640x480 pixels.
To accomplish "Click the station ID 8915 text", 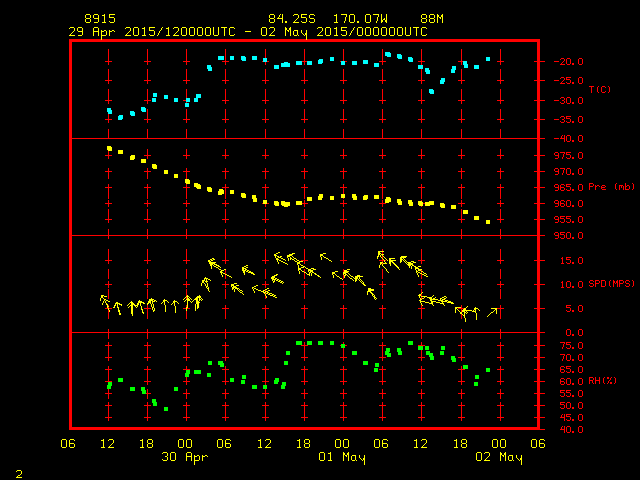I will tap(100, 19).
